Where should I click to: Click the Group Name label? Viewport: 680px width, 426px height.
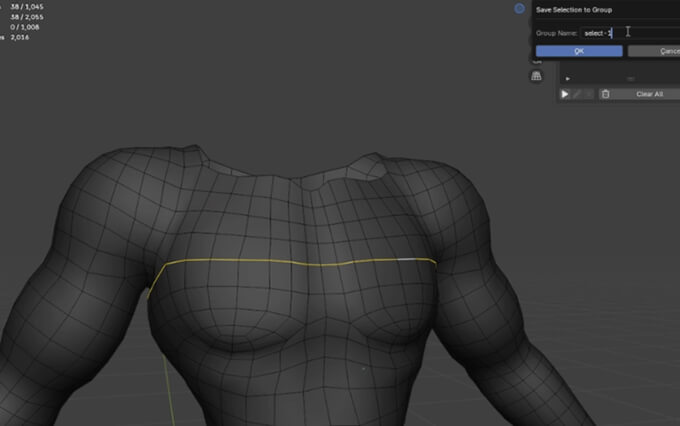pos(556,33)
